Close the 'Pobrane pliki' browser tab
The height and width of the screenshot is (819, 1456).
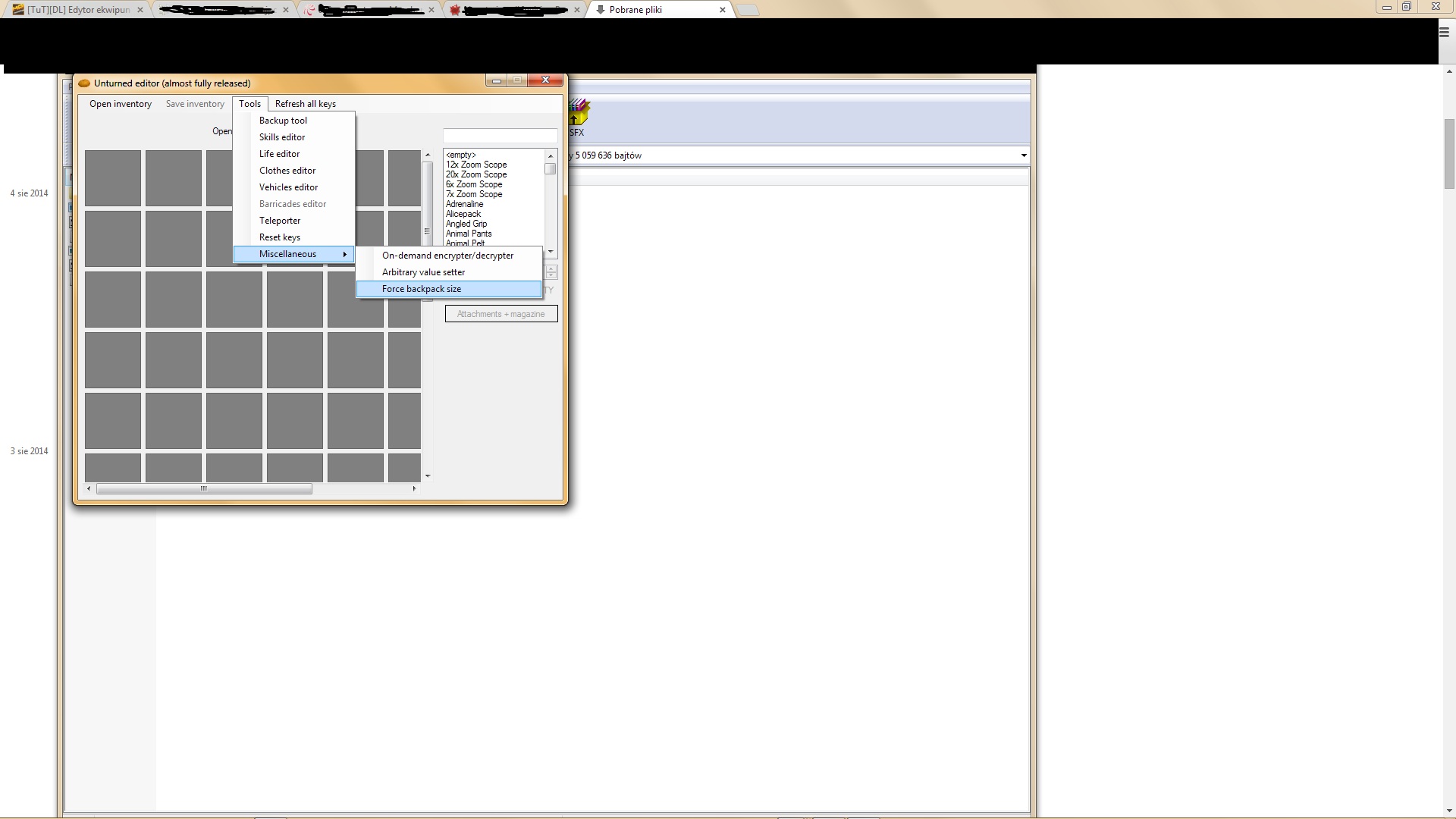pos(723,10)
